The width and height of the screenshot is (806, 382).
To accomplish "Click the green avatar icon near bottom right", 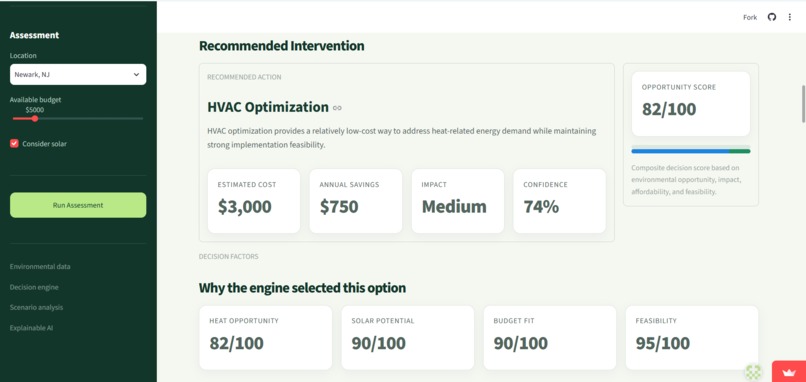I will 754,372.
